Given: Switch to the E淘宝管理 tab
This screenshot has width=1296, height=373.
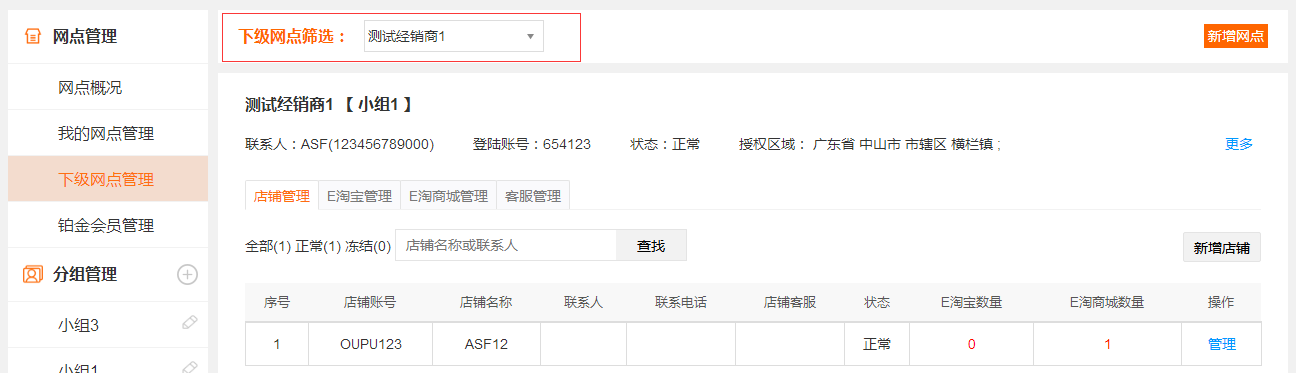Looking at the screenshot, I should 359,196.
